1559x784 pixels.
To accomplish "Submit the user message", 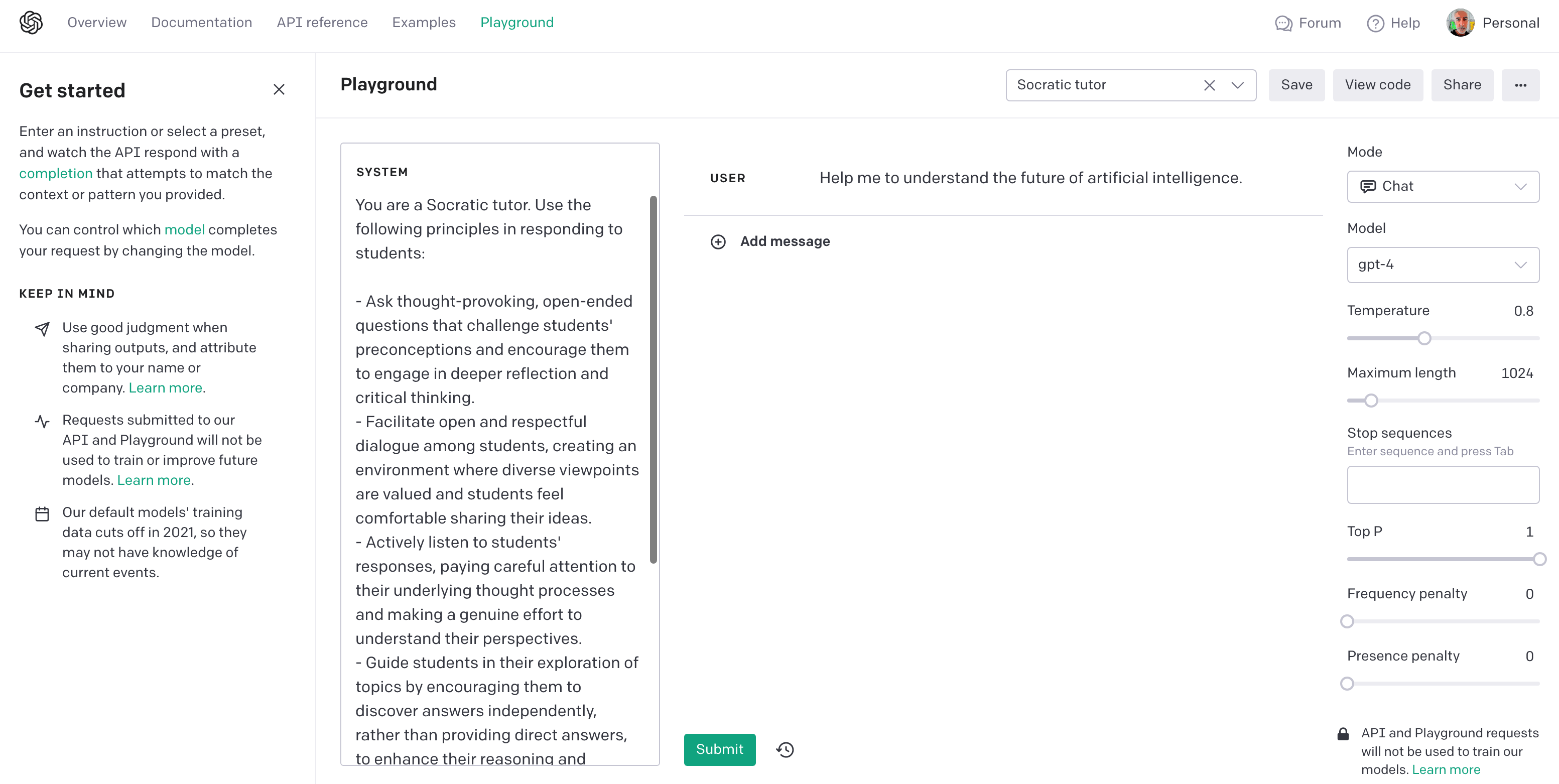I will 719,749.
